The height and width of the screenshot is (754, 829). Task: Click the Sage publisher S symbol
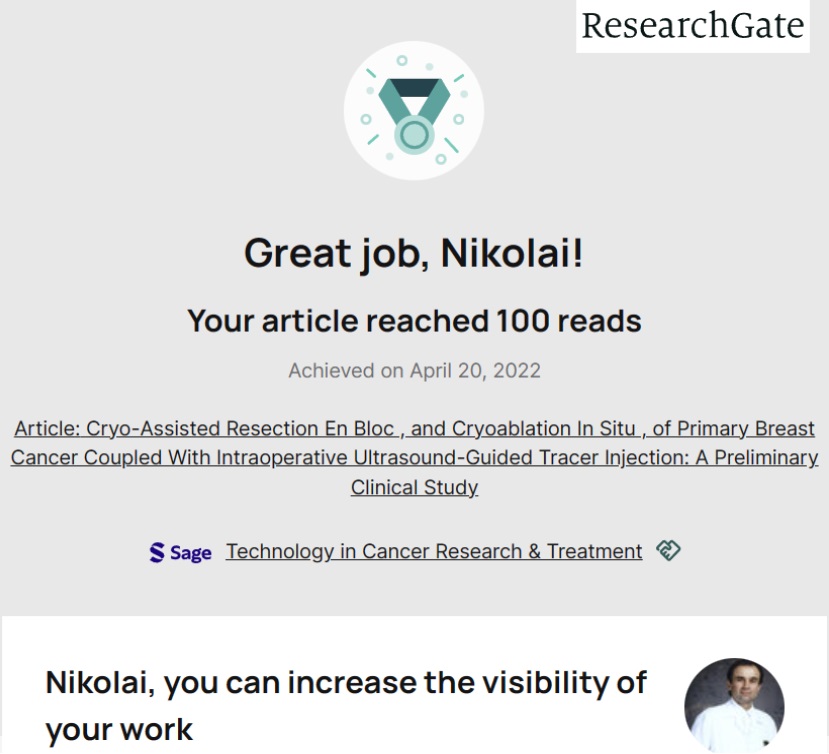click(x=157, y=552)
